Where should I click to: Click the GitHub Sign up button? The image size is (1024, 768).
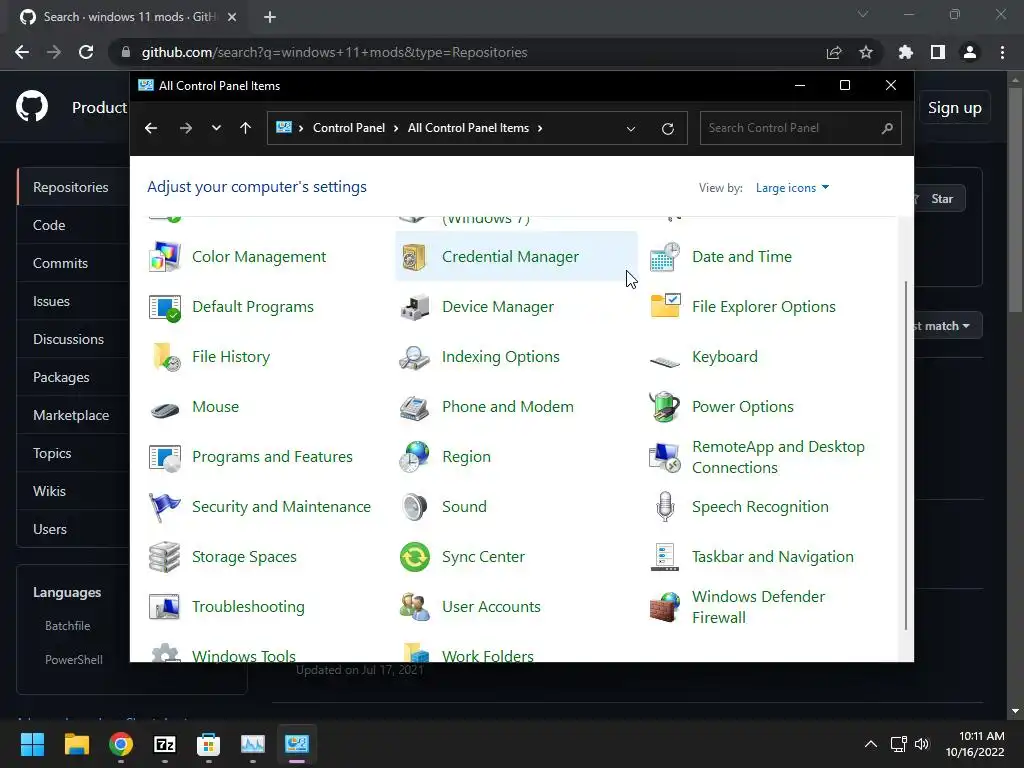click(x=954, y=108)
